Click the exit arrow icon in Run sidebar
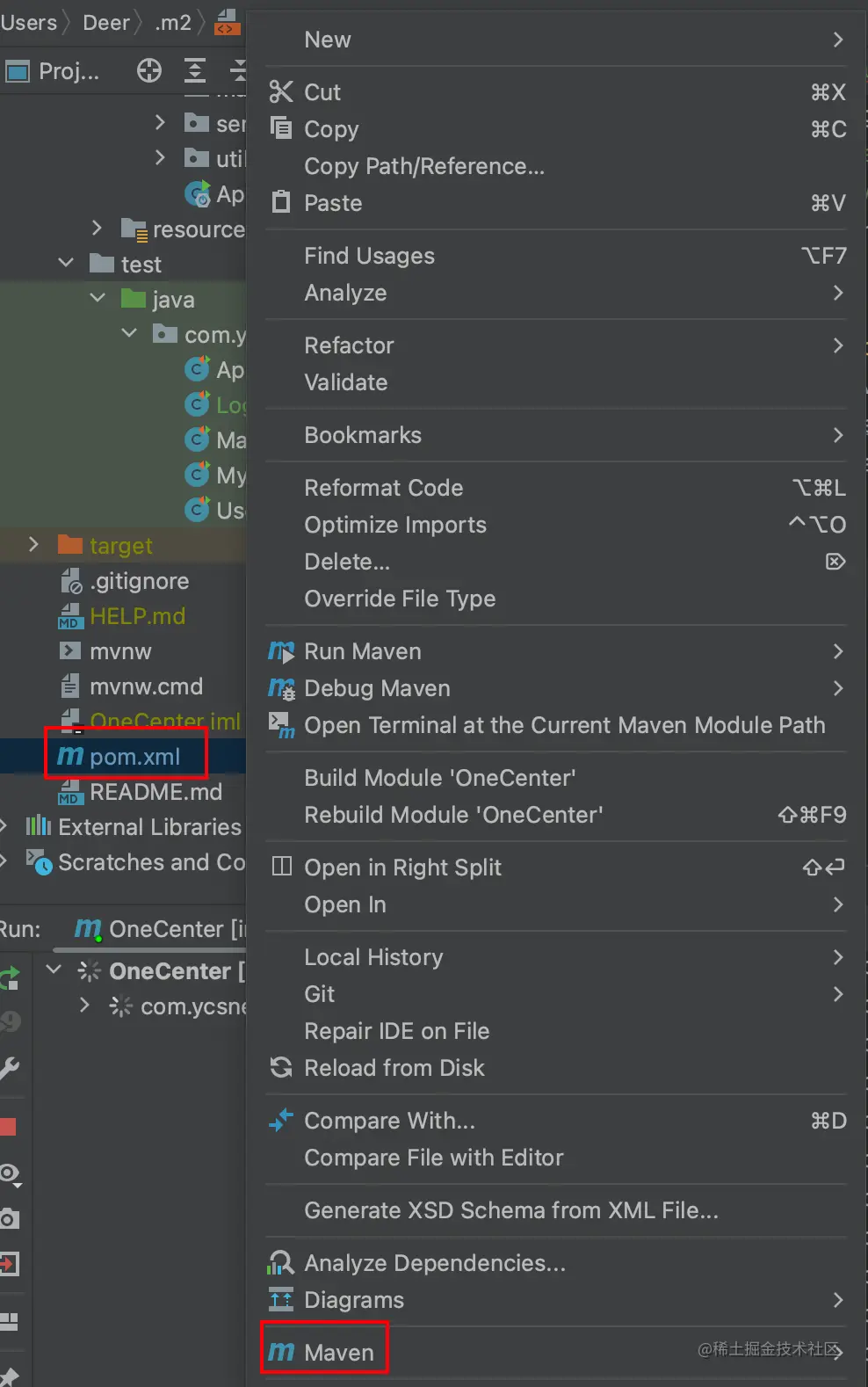The image size is (868, 1387). click(10, 1264)
